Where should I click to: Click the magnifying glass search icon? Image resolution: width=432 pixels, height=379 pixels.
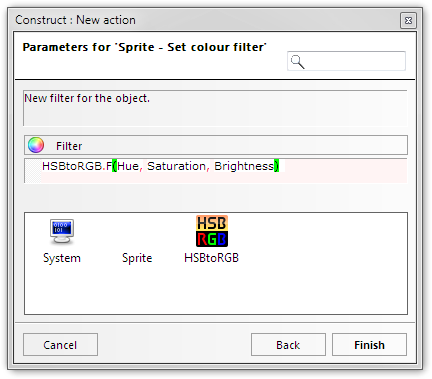tap(297, 62)
